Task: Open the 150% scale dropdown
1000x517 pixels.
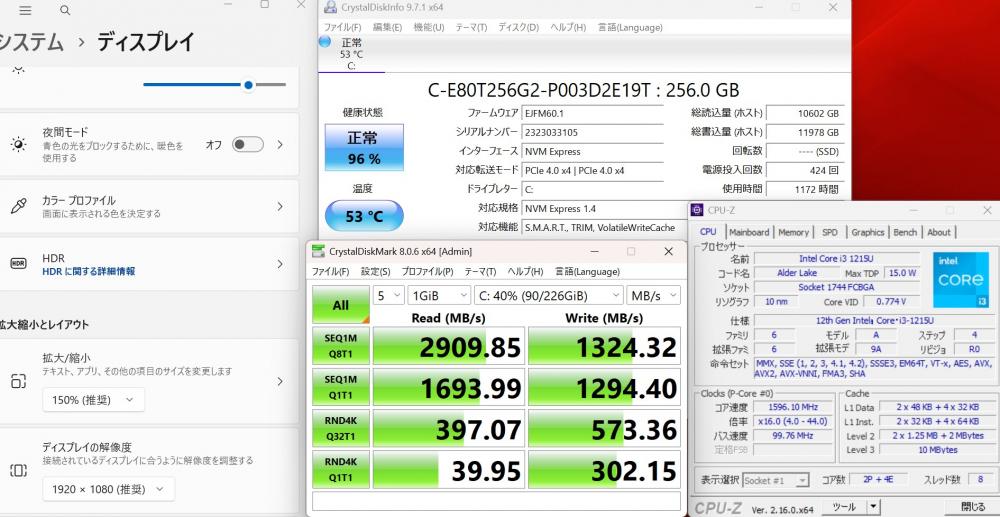Action: pos(94,400)
